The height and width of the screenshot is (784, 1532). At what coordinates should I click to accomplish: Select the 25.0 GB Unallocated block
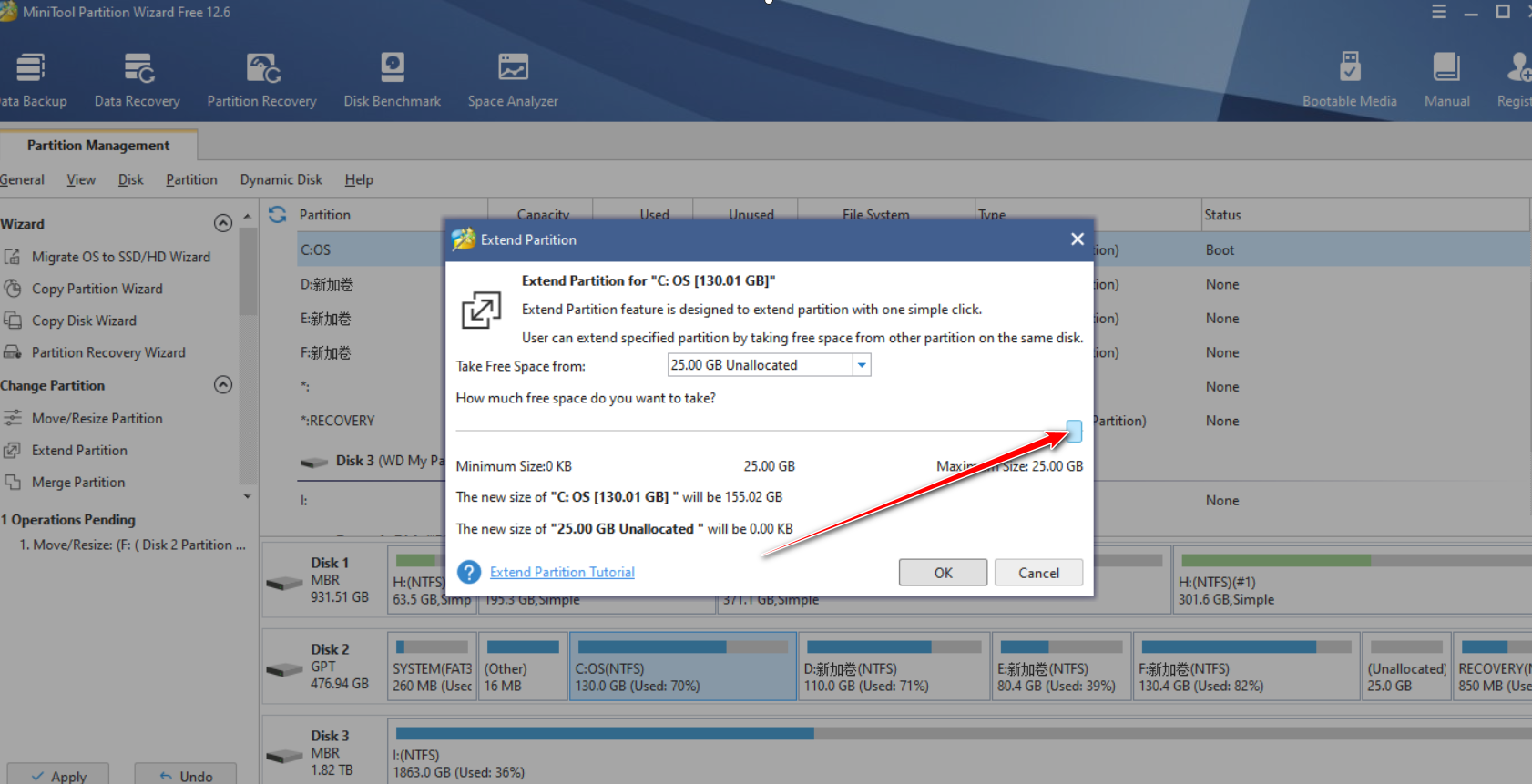pos(1406,667)
